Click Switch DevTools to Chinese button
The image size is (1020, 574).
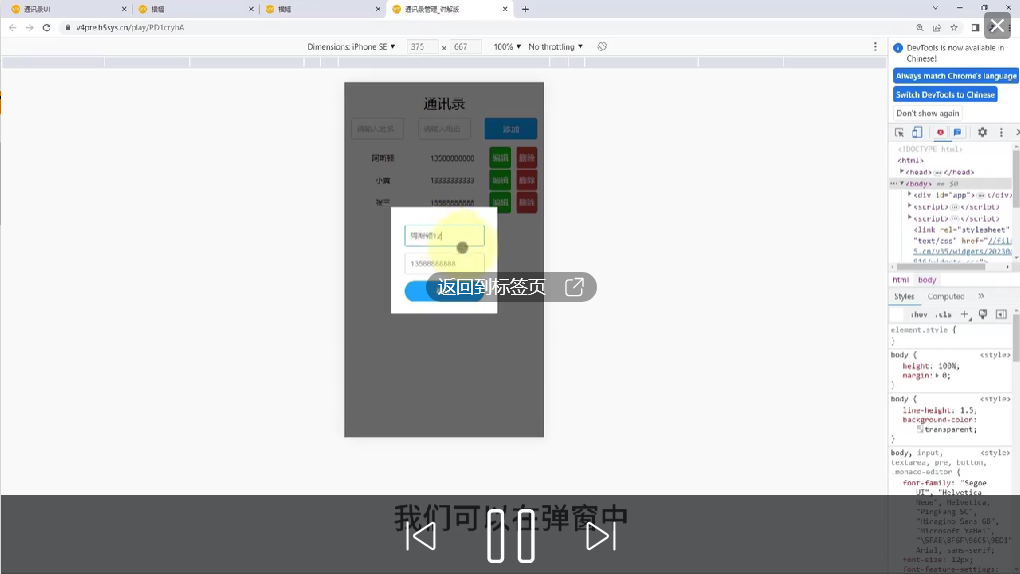coord(945,95)
